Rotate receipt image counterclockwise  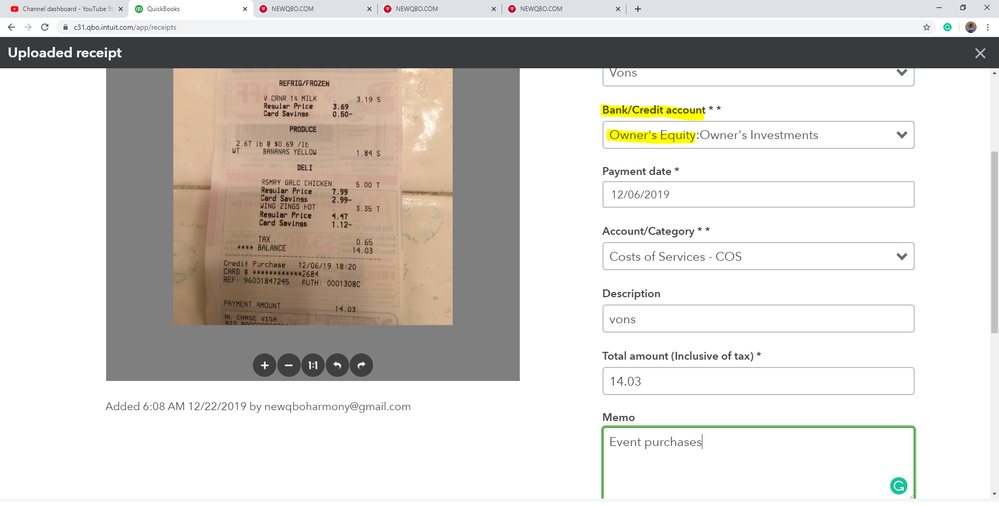[x=337, y=366]
